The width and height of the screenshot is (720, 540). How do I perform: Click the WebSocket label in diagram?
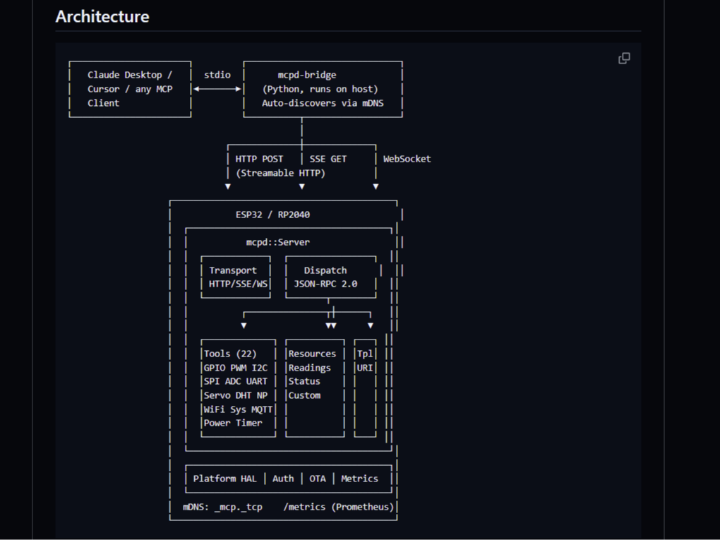click(407, 159)
